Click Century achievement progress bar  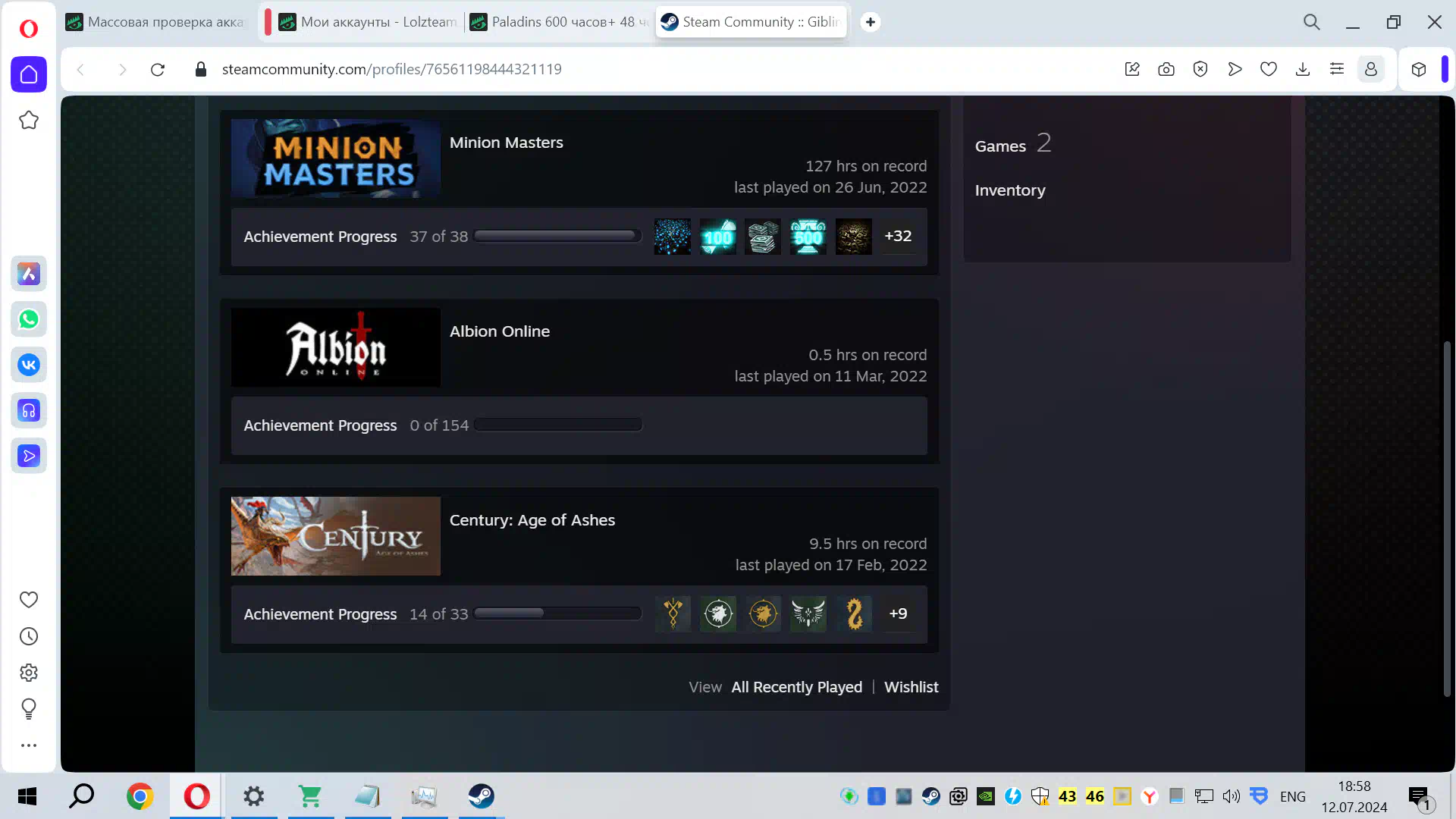click(558, 613)
